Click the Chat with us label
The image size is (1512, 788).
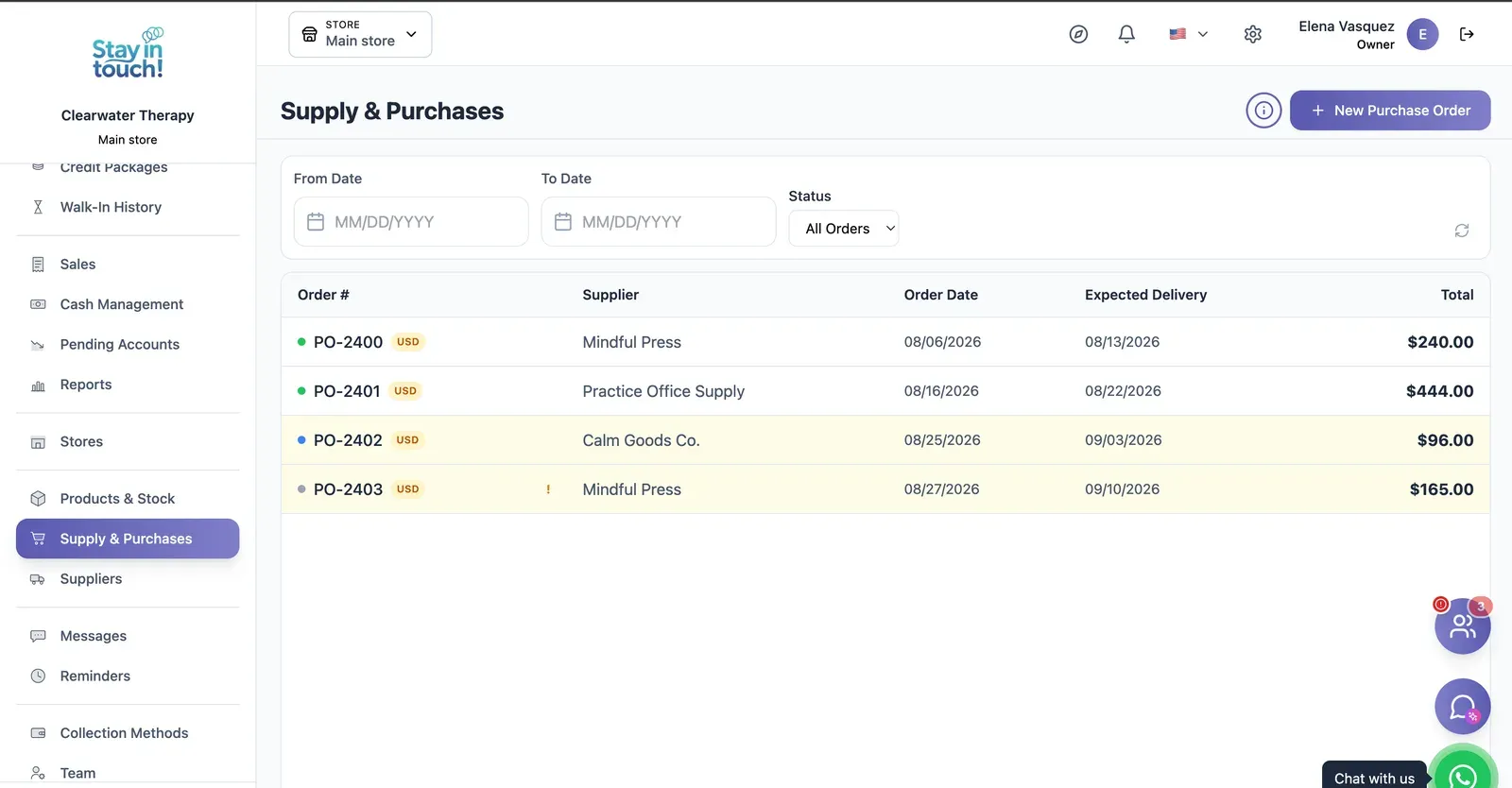[x=1374, y=779]
